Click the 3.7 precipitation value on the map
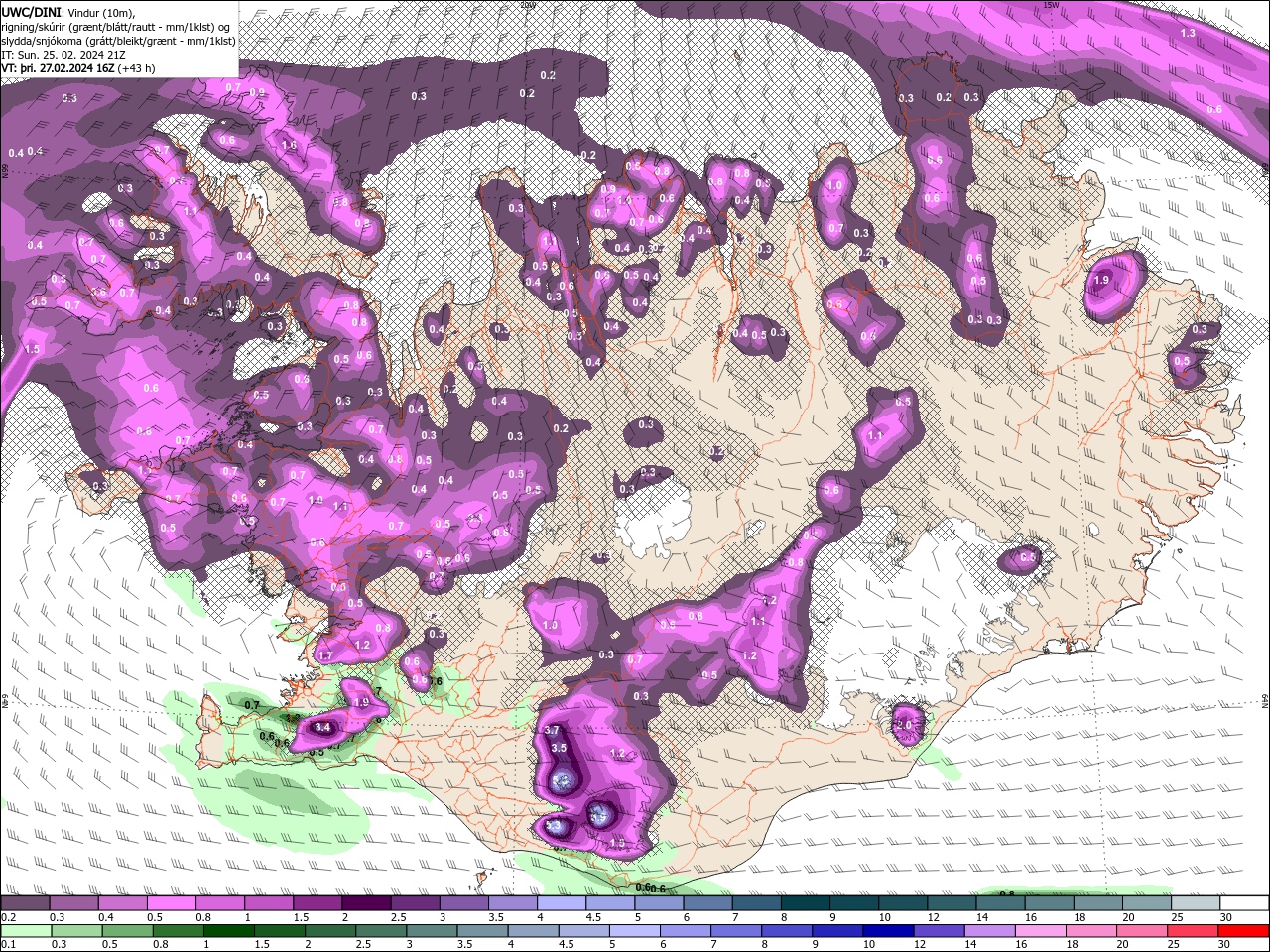Screen dimensions: 1270x952 click(553, 730)
